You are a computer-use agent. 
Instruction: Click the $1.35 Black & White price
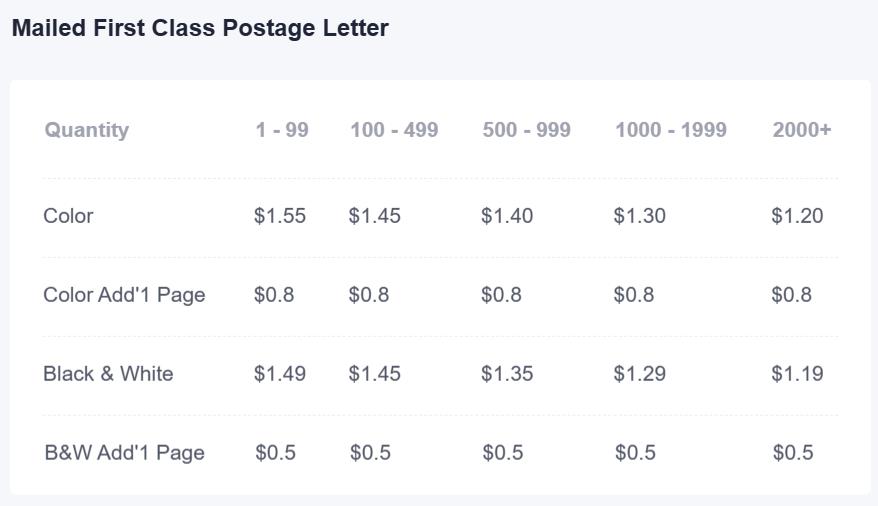[507, 374]
